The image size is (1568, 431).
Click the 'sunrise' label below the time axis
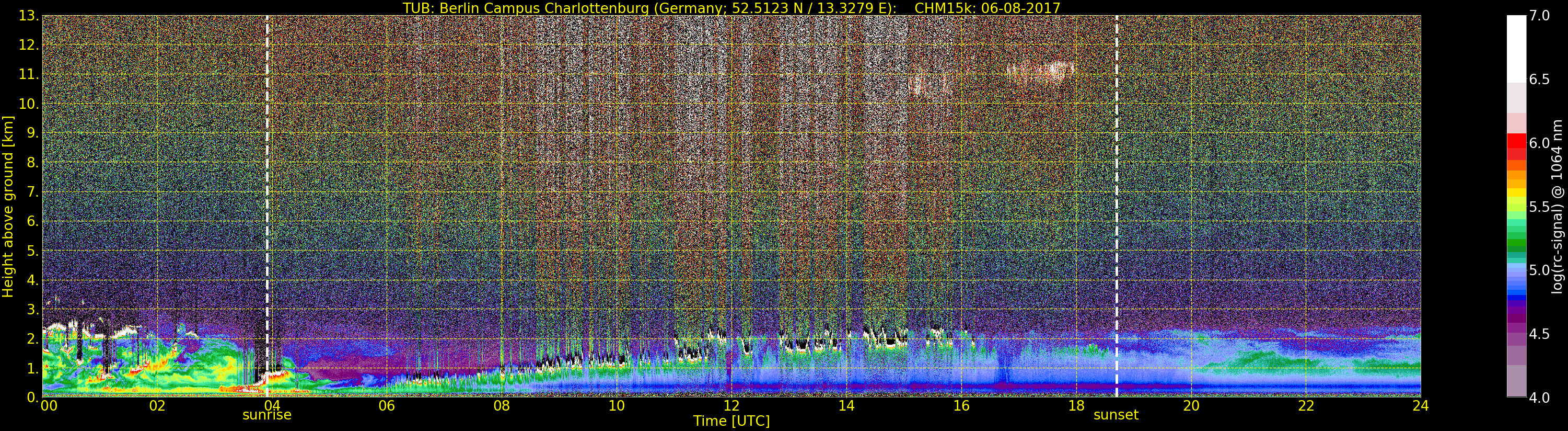[x=266, y=415]
